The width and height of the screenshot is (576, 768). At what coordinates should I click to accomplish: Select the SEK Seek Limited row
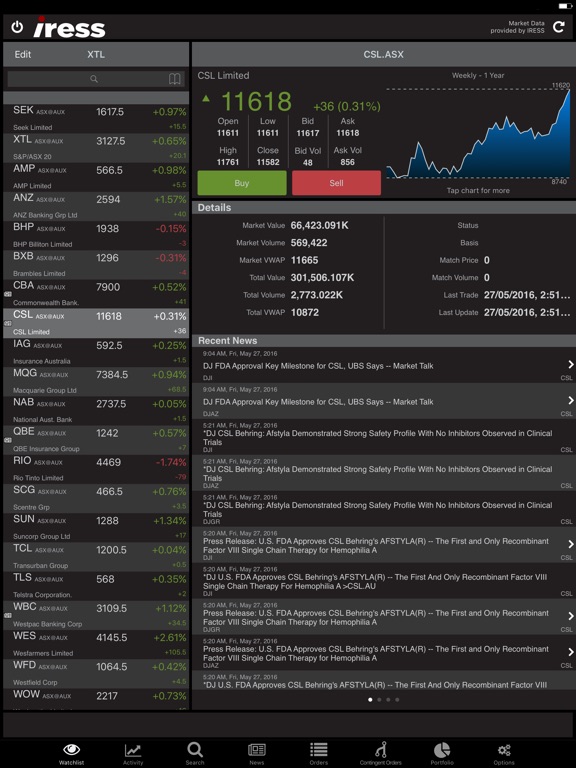click(96, 119)
